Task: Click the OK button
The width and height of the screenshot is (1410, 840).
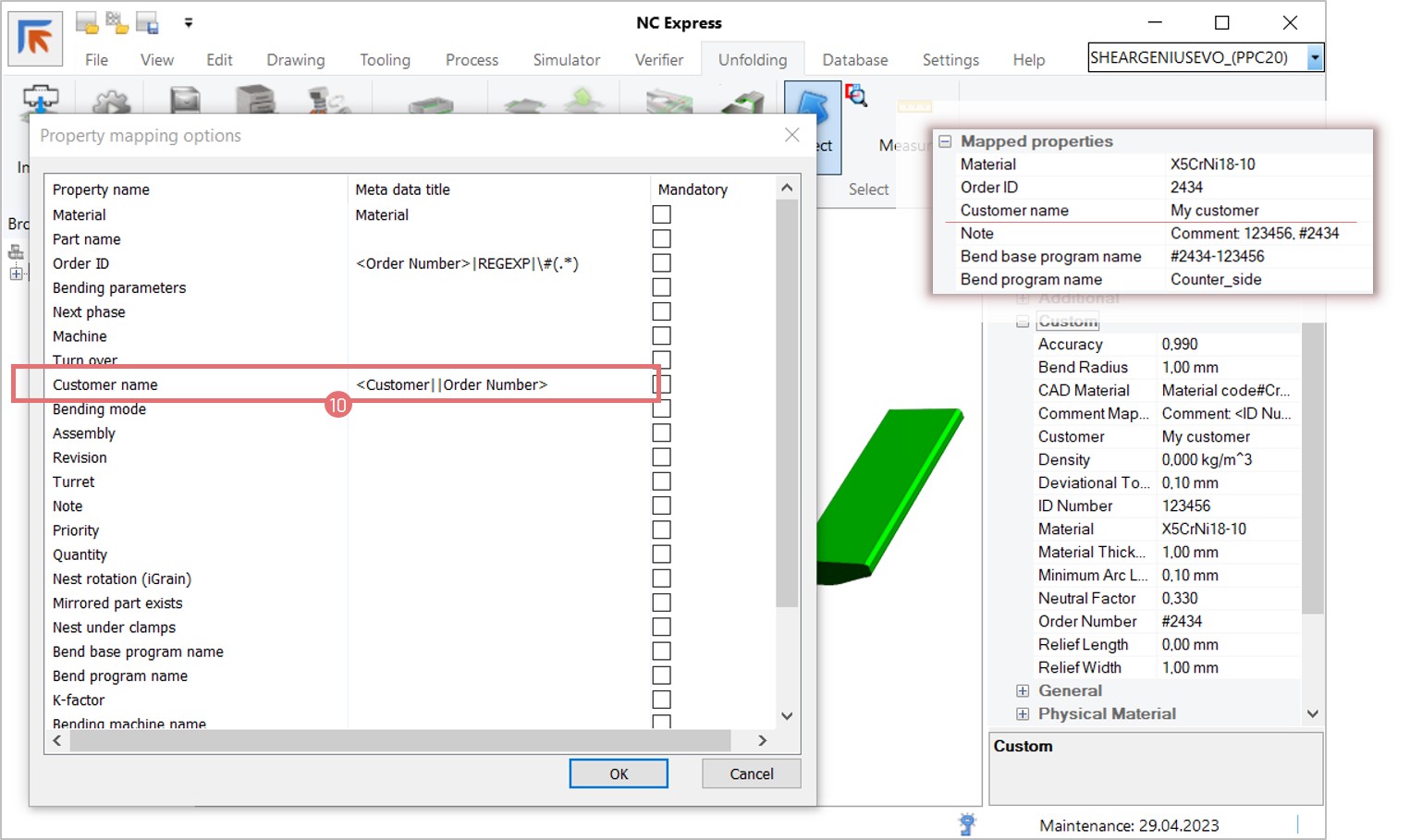Action: tap(618, 773)
